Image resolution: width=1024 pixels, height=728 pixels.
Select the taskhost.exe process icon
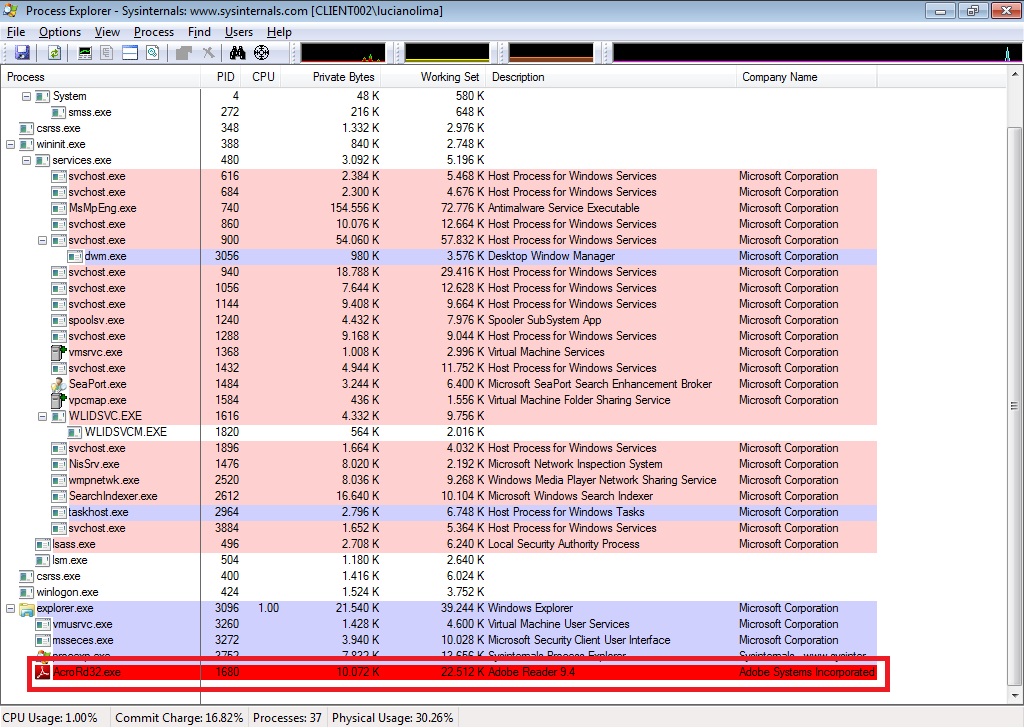click(59, 512)
